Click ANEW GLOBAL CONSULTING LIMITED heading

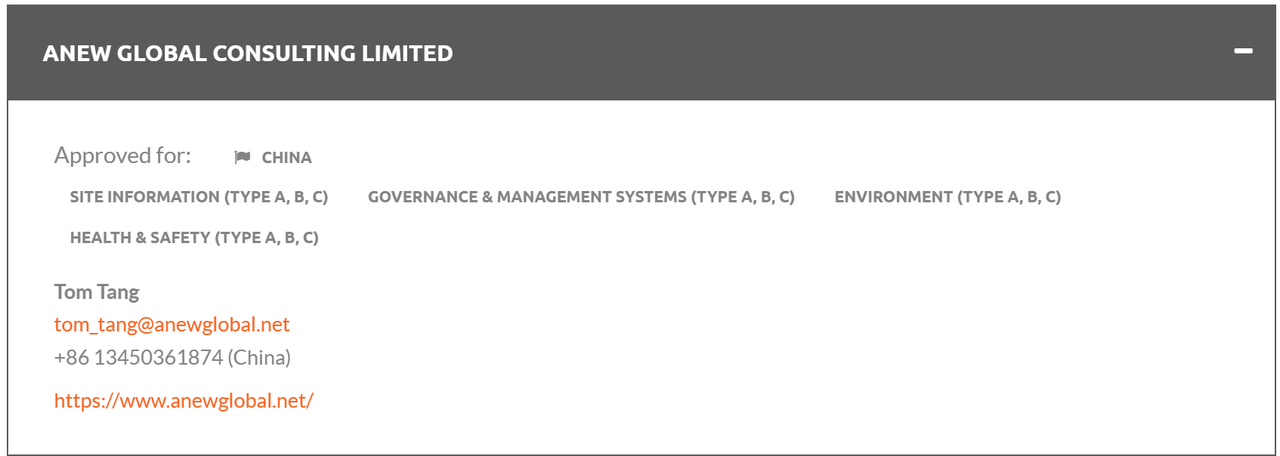[x=248, y=53]
